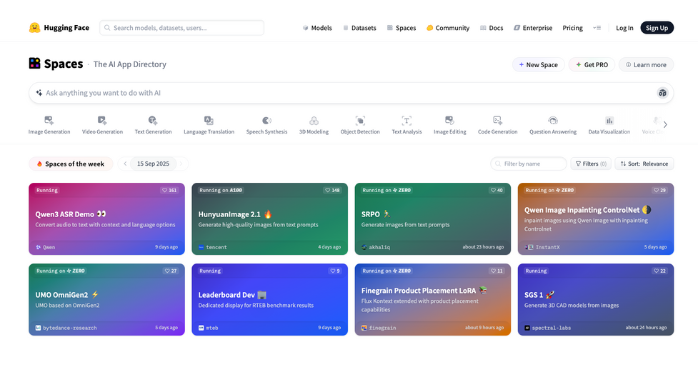This screenshot has width=698, height=365.
Task: Open the Leaderboard Dev space card
Action: 270,300
